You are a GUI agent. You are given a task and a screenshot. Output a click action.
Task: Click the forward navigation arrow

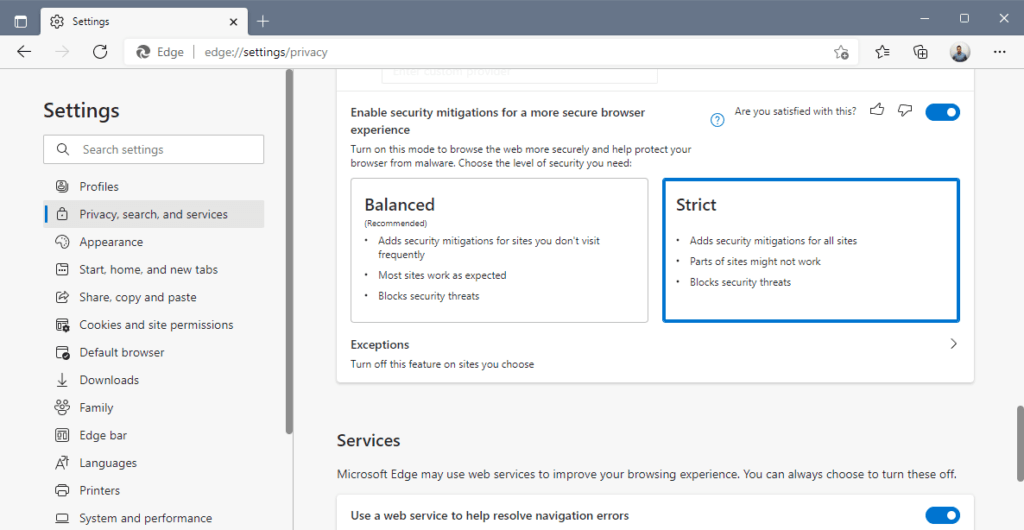62,52
